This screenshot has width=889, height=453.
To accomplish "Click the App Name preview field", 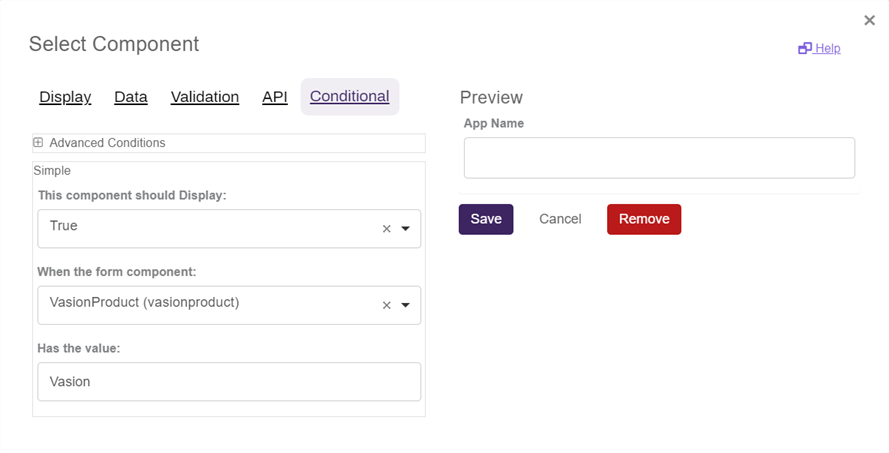I will point(659,158).
